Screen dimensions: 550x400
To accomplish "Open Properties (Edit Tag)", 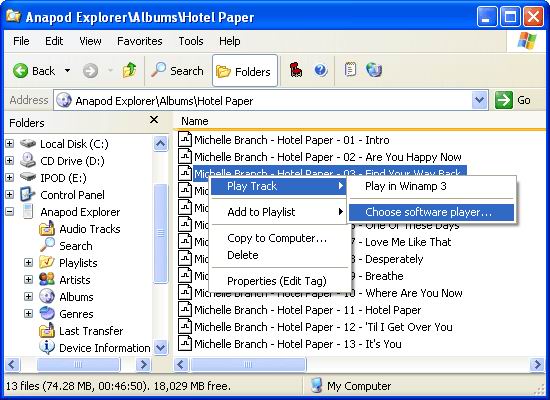I will pyautogui.click(x=279, y=281).
